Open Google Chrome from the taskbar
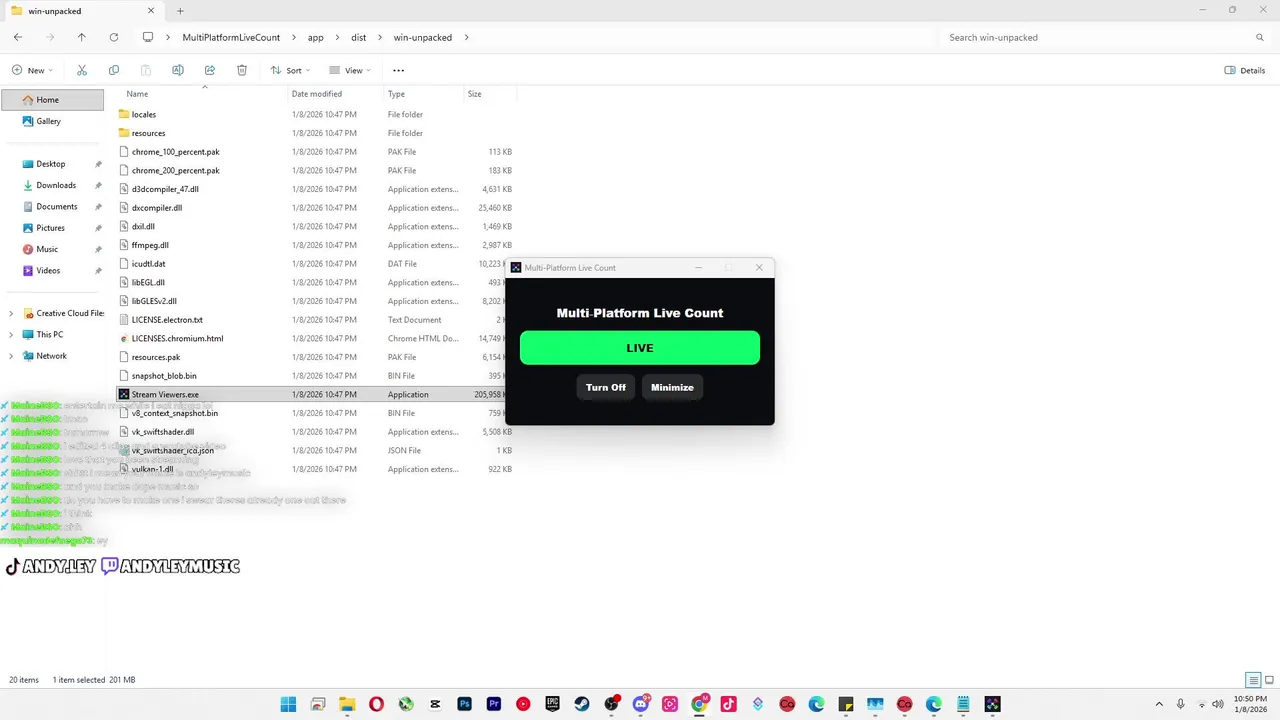Screen dimensions: 1280x720 [700, 704]
